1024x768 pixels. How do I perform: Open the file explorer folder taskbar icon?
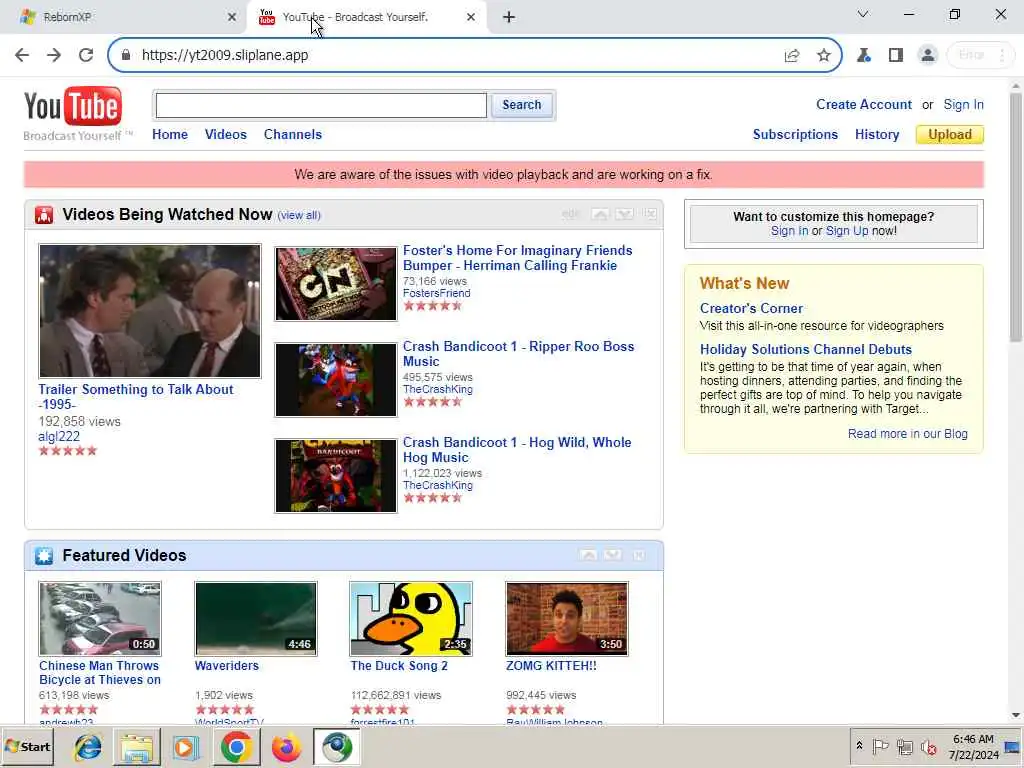point(136,747)
